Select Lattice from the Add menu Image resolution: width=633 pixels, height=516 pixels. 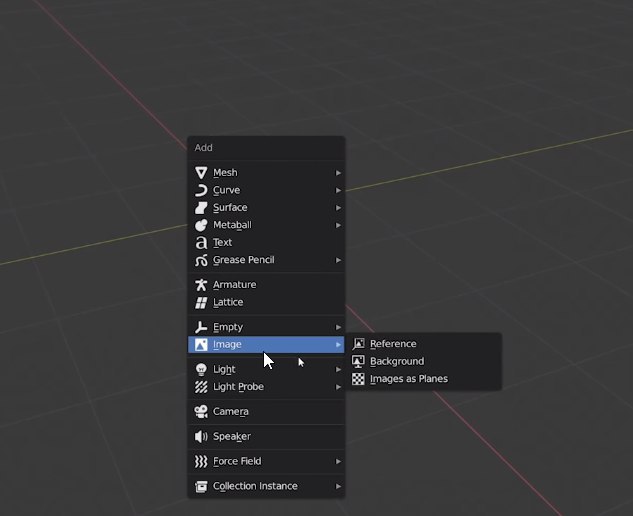point(266,302)
